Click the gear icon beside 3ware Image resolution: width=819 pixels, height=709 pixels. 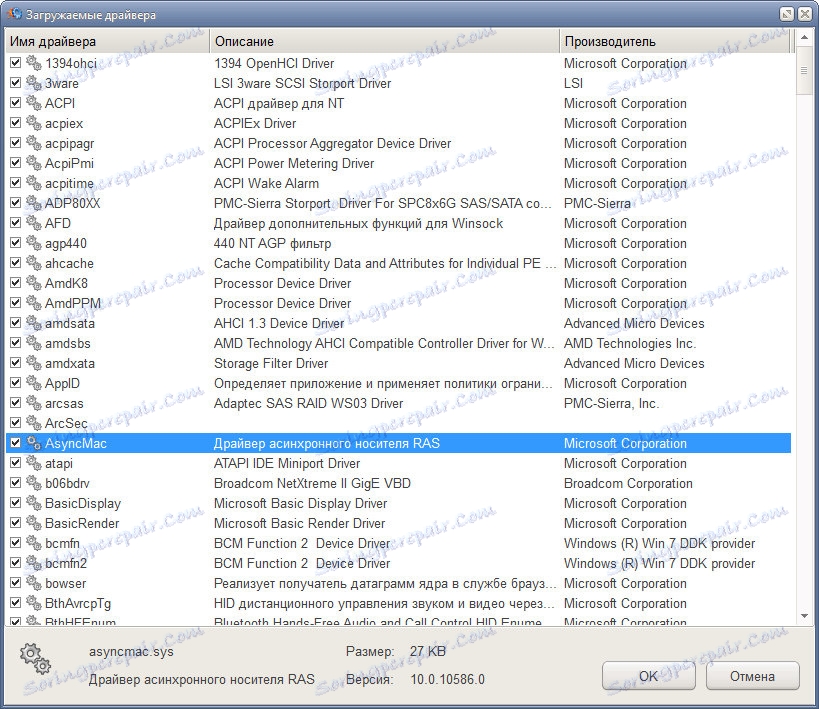[x=34, y=83]
